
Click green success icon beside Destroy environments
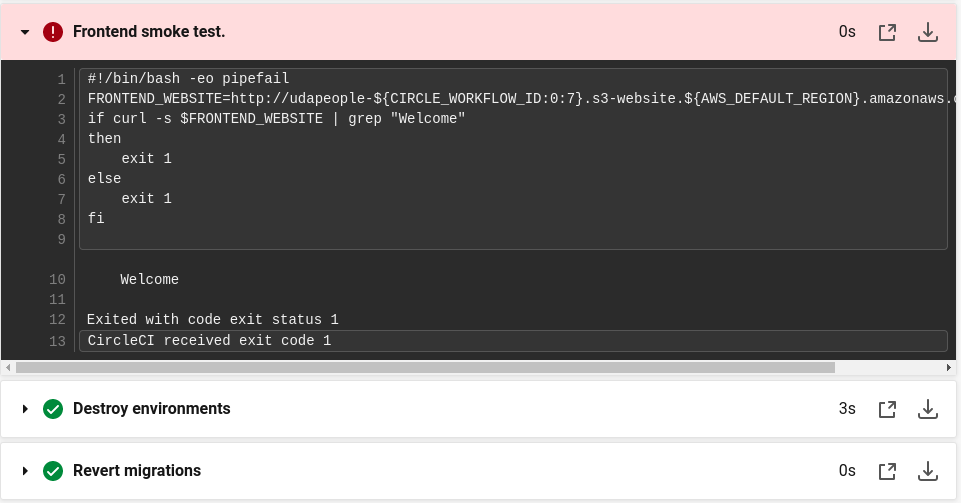[53, 409]
